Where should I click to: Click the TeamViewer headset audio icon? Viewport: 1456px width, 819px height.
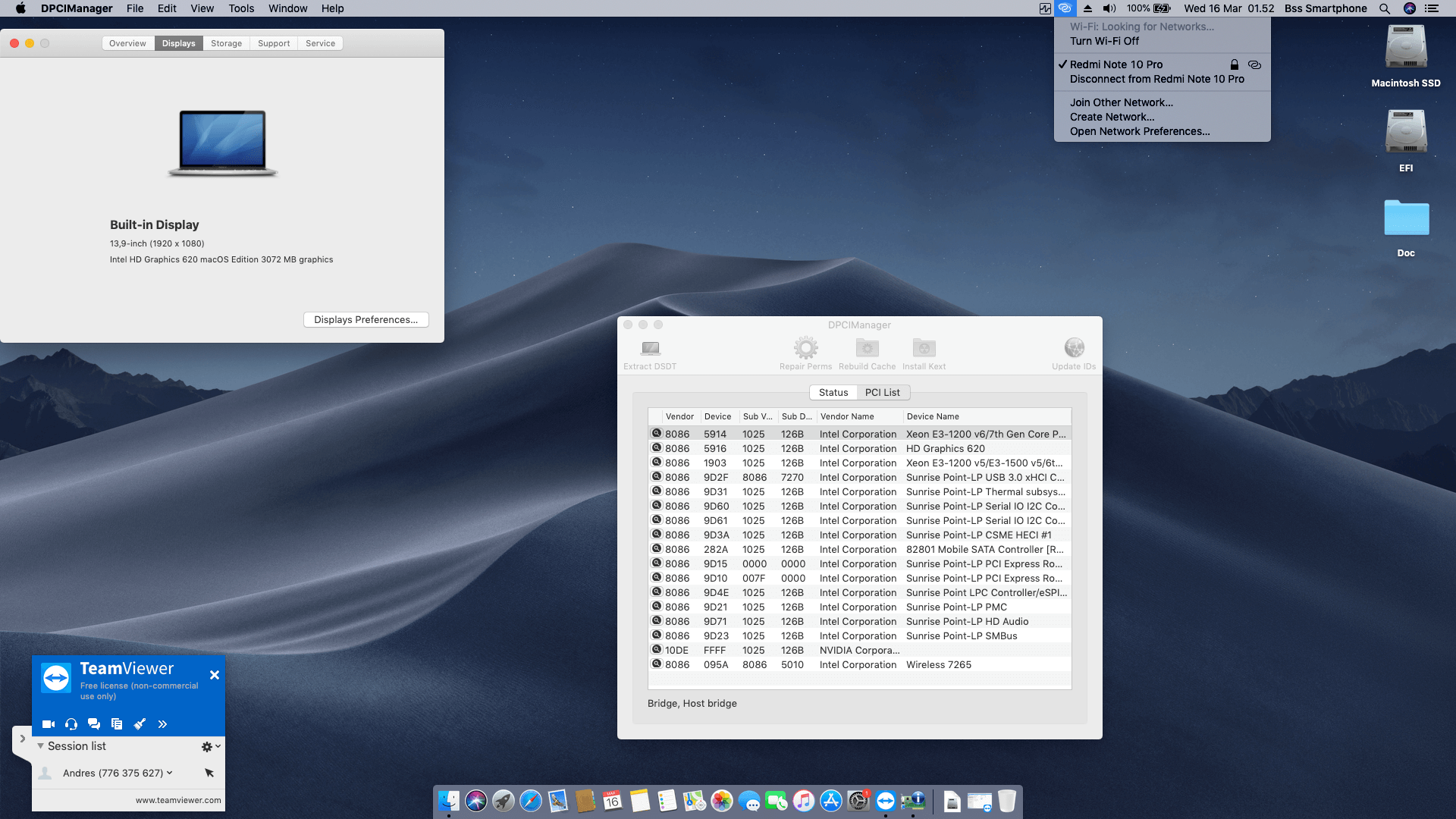click(x=71, y=724)
